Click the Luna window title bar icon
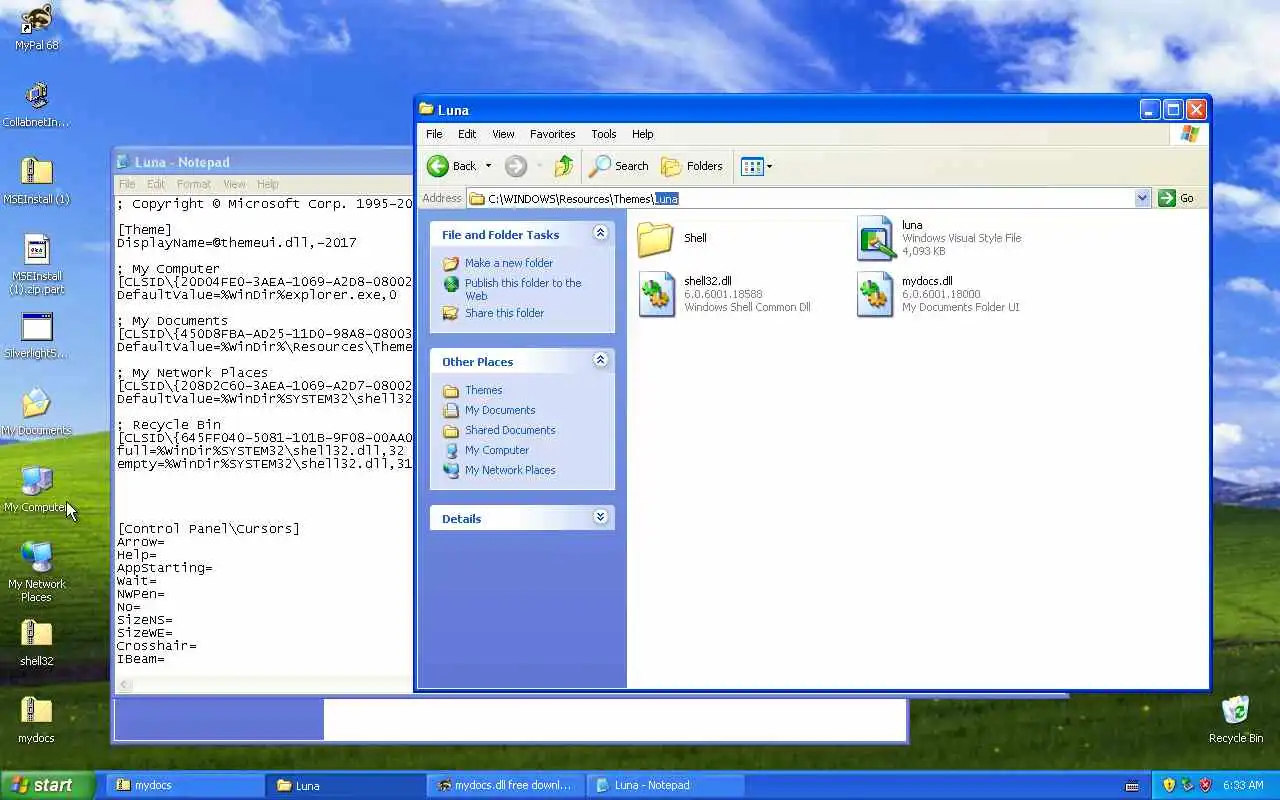This screenshot has height=800, width=1280. [x=427, y=110]
